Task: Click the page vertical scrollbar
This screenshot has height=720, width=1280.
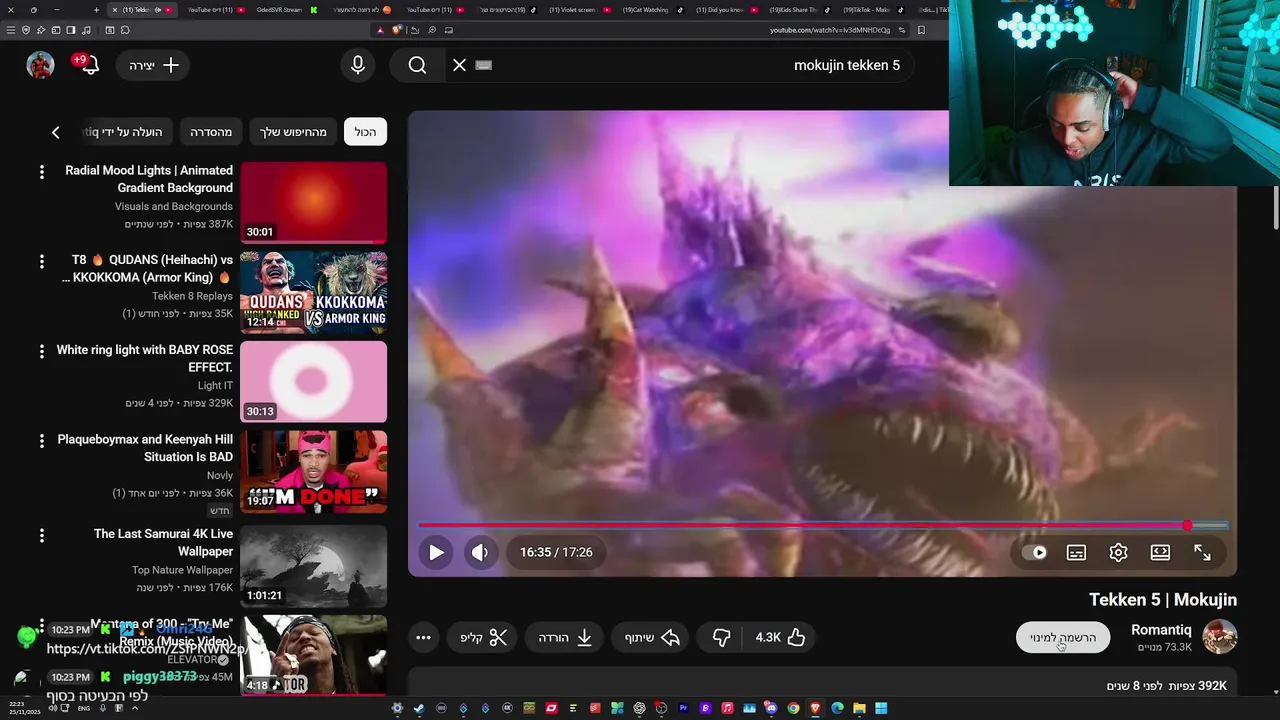Action: point(1276,210)
